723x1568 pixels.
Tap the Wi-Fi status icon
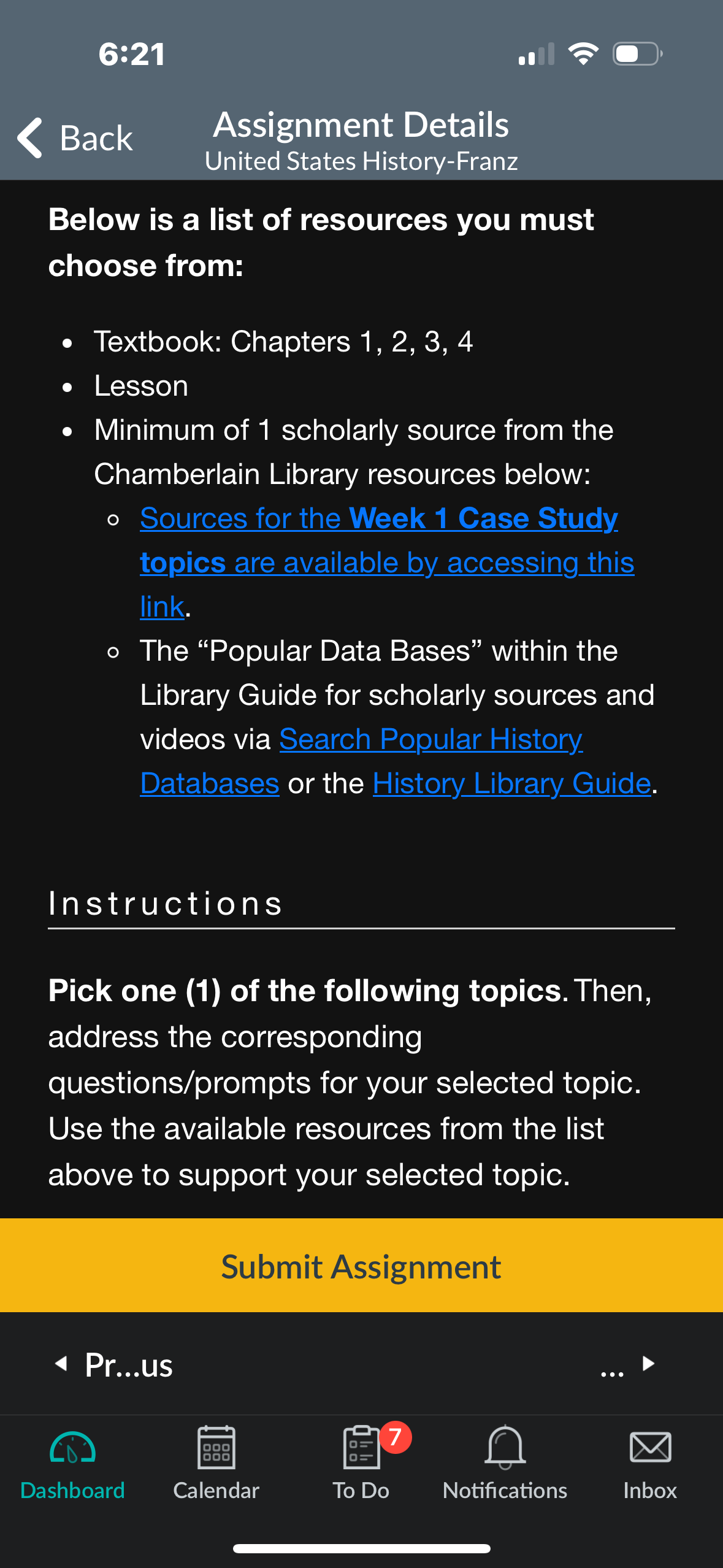(583, 54)
